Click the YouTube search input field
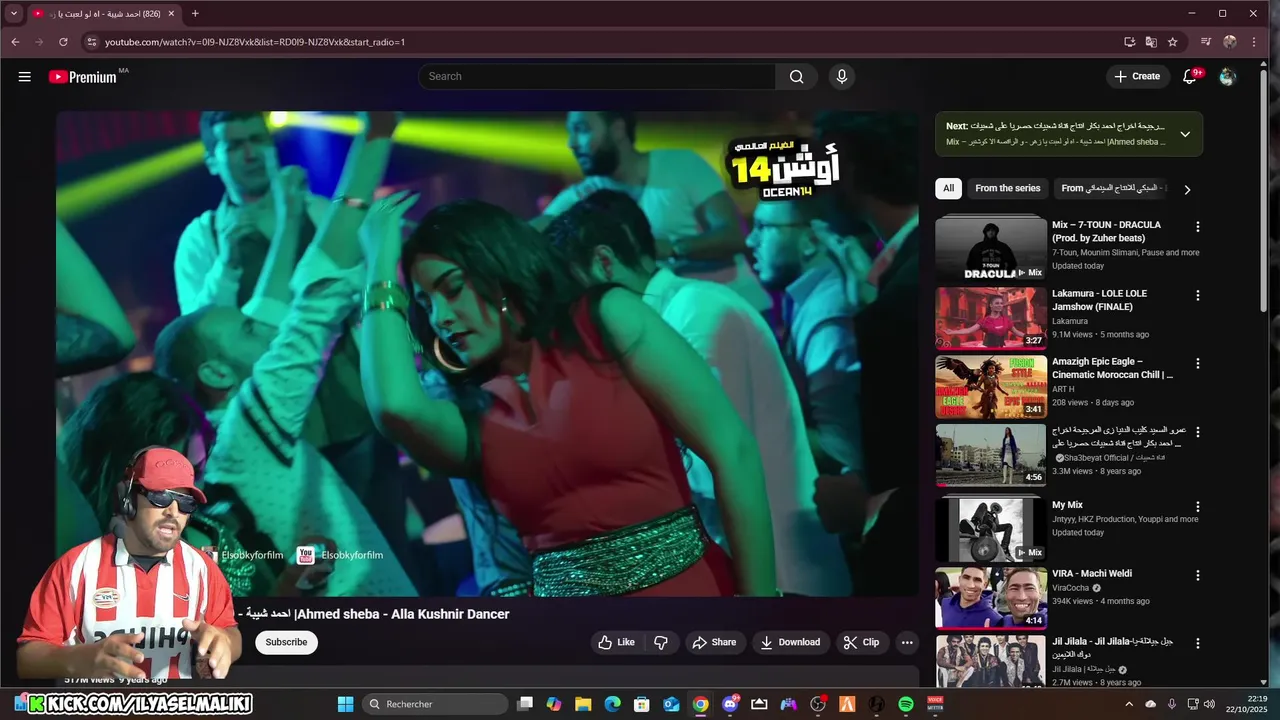 (597, 76)
